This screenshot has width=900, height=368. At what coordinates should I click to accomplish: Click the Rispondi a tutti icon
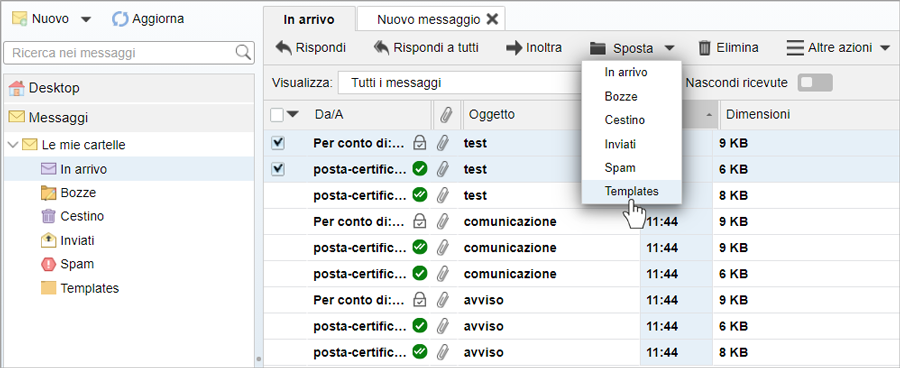pyautogui.click(x=382, y=48)
